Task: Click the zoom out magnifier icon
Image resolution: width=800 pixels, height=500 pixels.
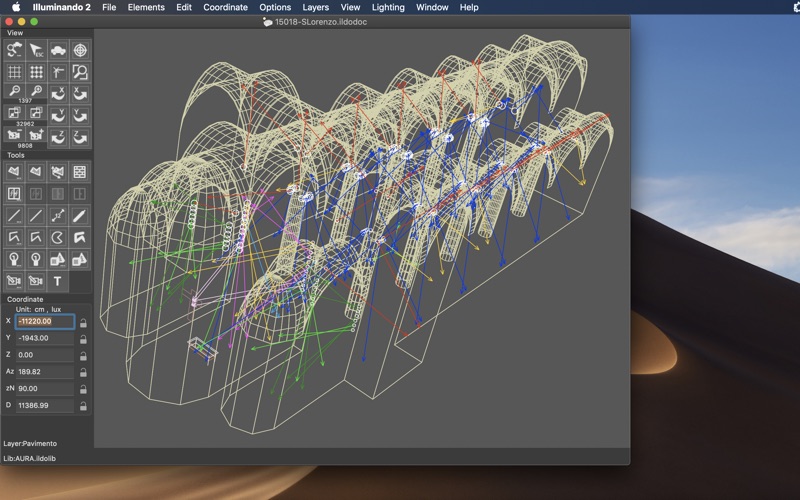Action: coord(14,91)
